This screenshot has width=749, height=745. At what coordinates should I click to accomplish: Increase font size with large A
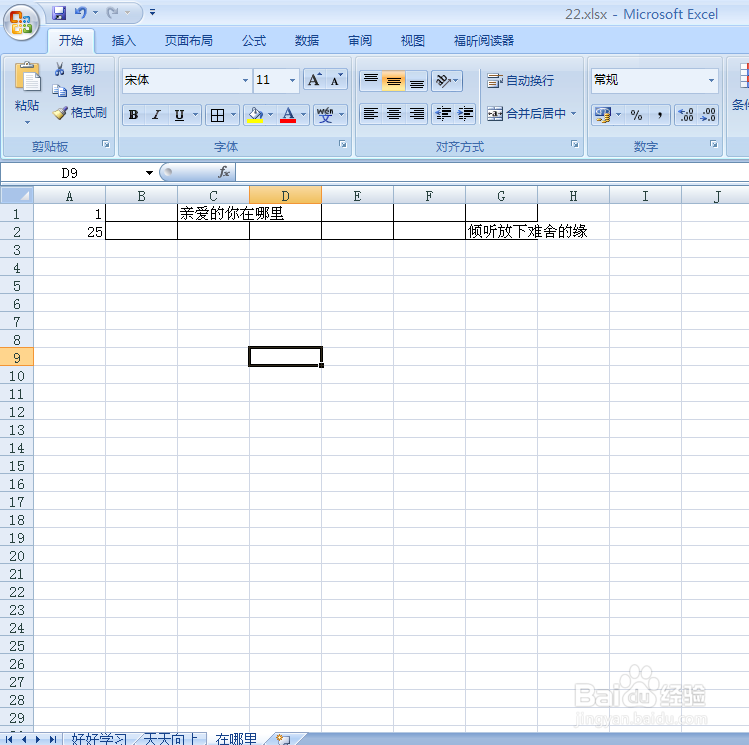[x=315, y=80]
